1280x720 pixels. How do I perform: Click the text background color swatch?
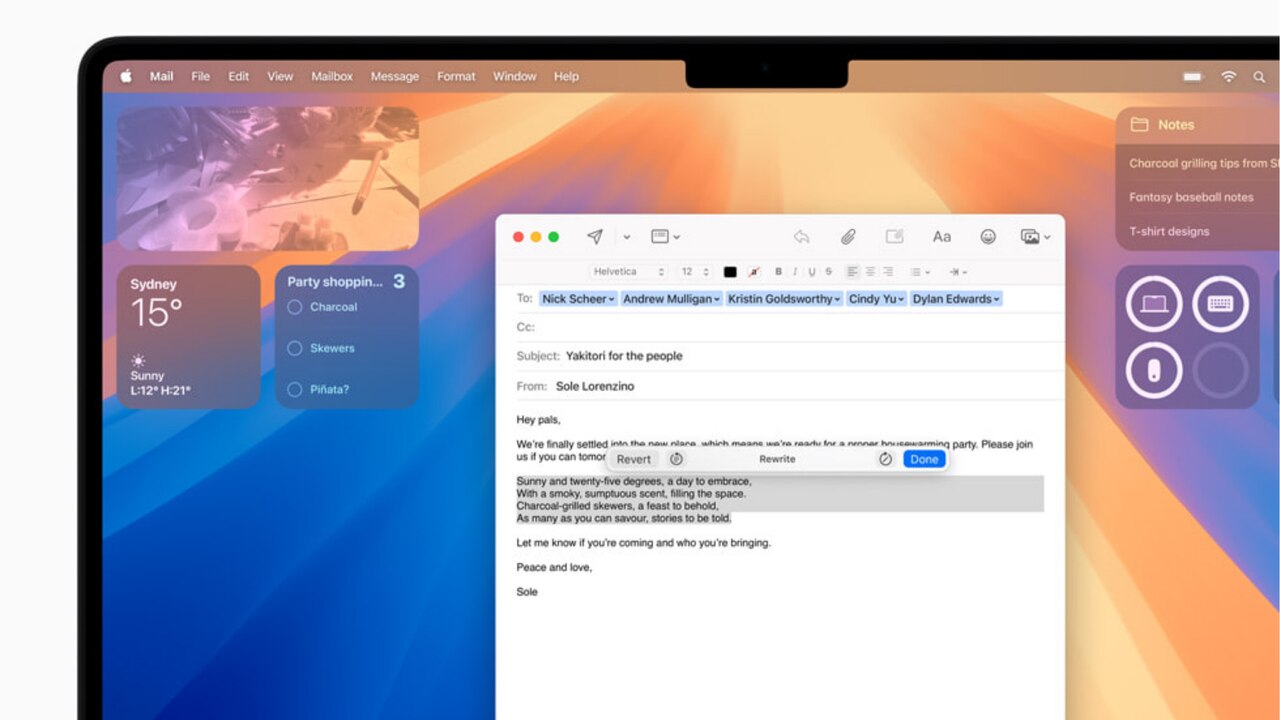click(x=753, y=272)
